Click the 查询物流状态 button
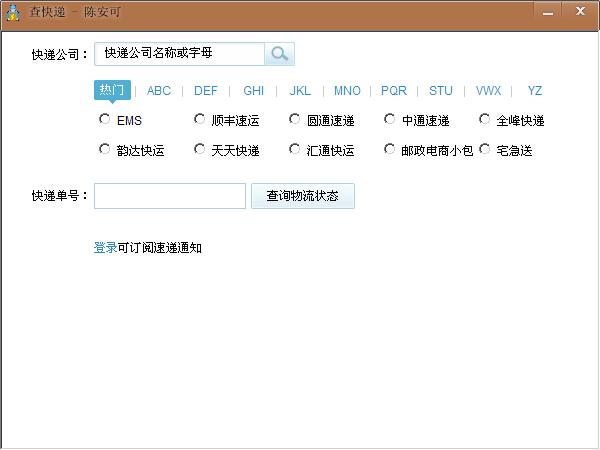The width and height of the screenshot is (600, 450). (x=303, y=196)
